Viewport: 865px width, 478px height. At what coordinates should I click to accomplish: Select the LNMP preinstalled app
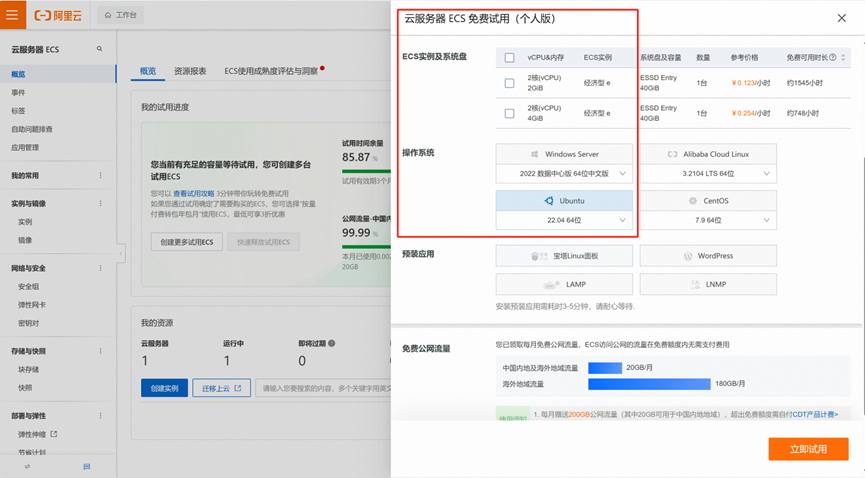coord(708,284)
